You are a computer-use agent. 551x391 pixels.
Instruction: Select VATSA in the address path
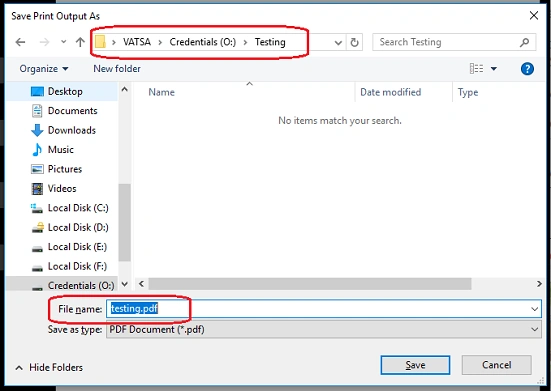[137, 42]
